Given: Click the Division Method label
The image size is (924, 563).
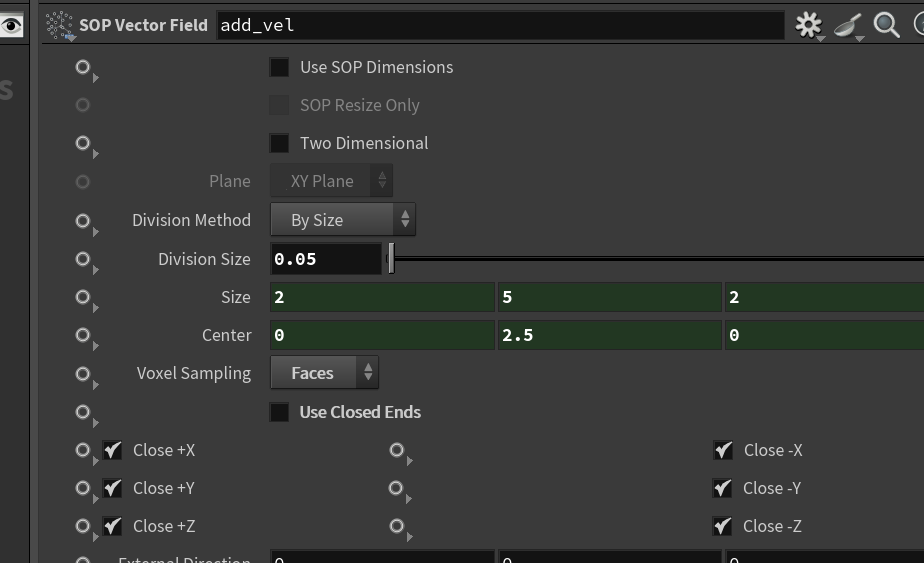Looking at the screenshot, I should coord(192,220).
